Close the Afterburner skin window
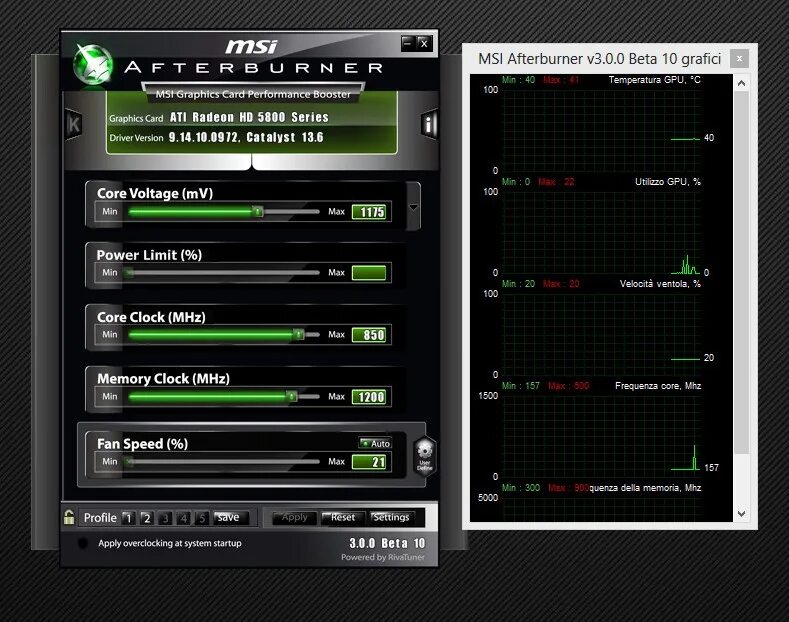The image size is (789, 622). [x=424, y=43]
